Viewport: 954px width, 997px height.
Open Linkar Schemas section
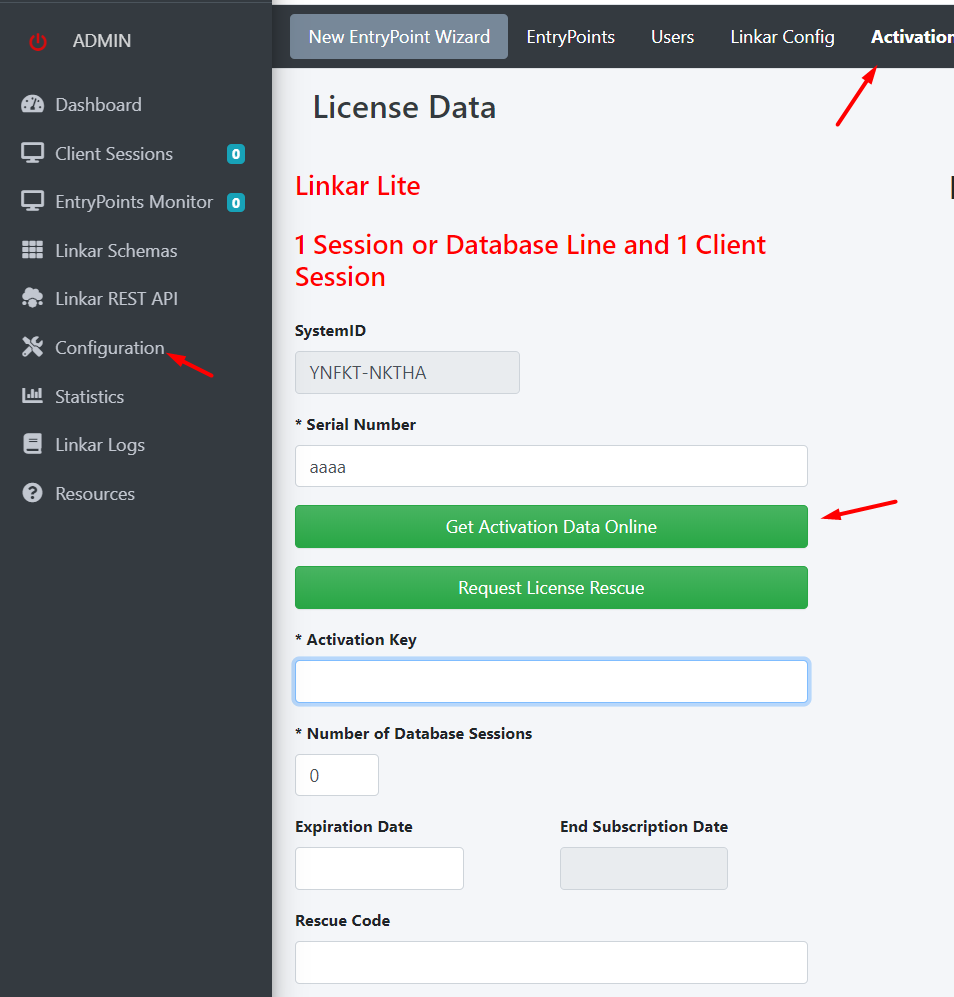[x=116, y=251]
